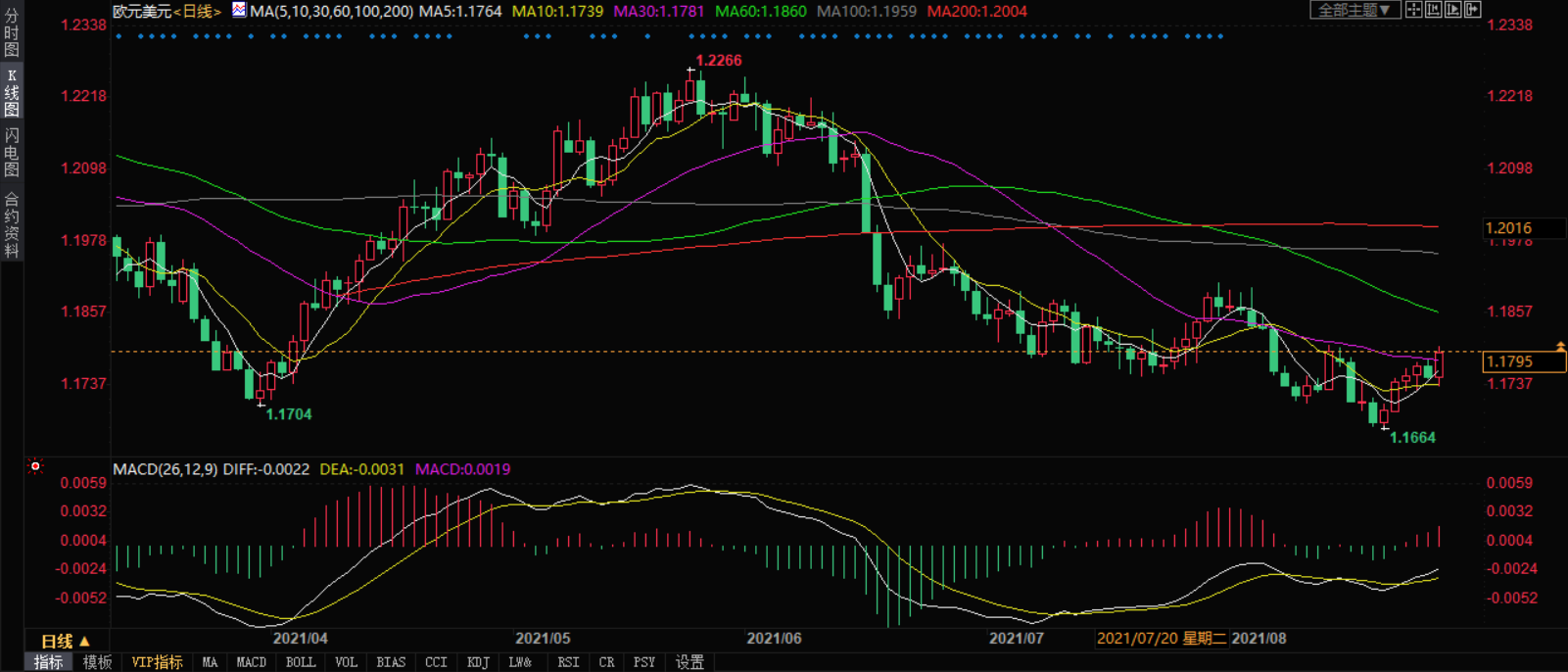This screenshot has height=672, width=1568.
Task: Click the orange arrow on price axis
Action: click(1560, 347)
